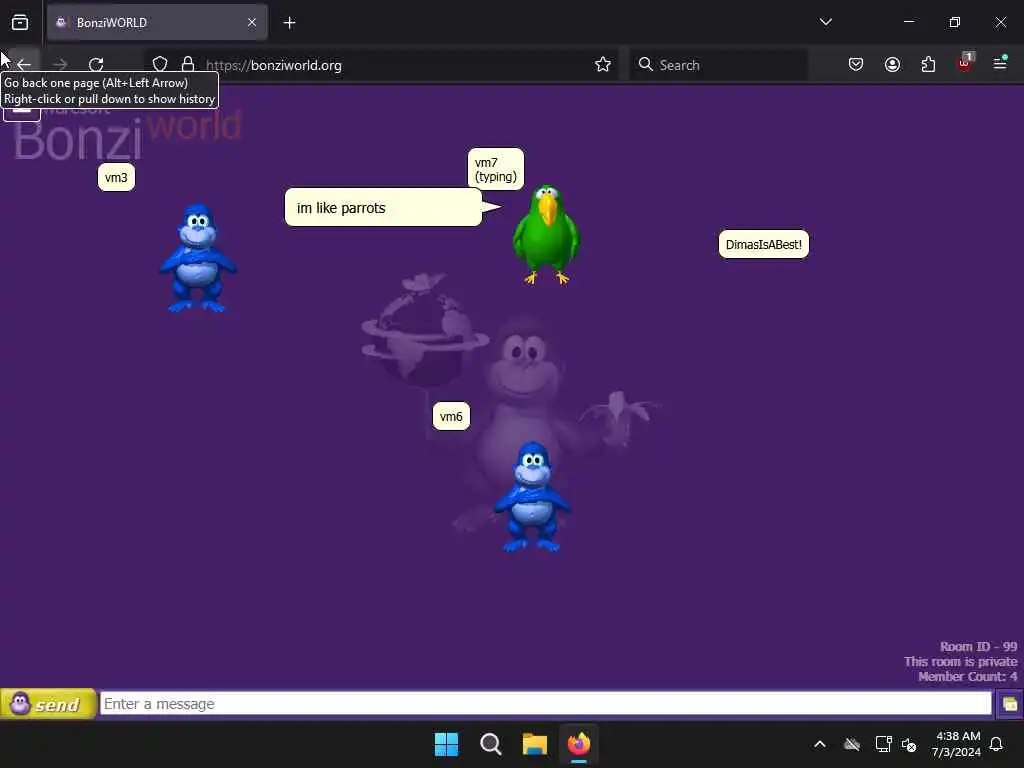Go forward one page
The image size is (1024, 768).
pyautogui.click(x=60, y=65)
